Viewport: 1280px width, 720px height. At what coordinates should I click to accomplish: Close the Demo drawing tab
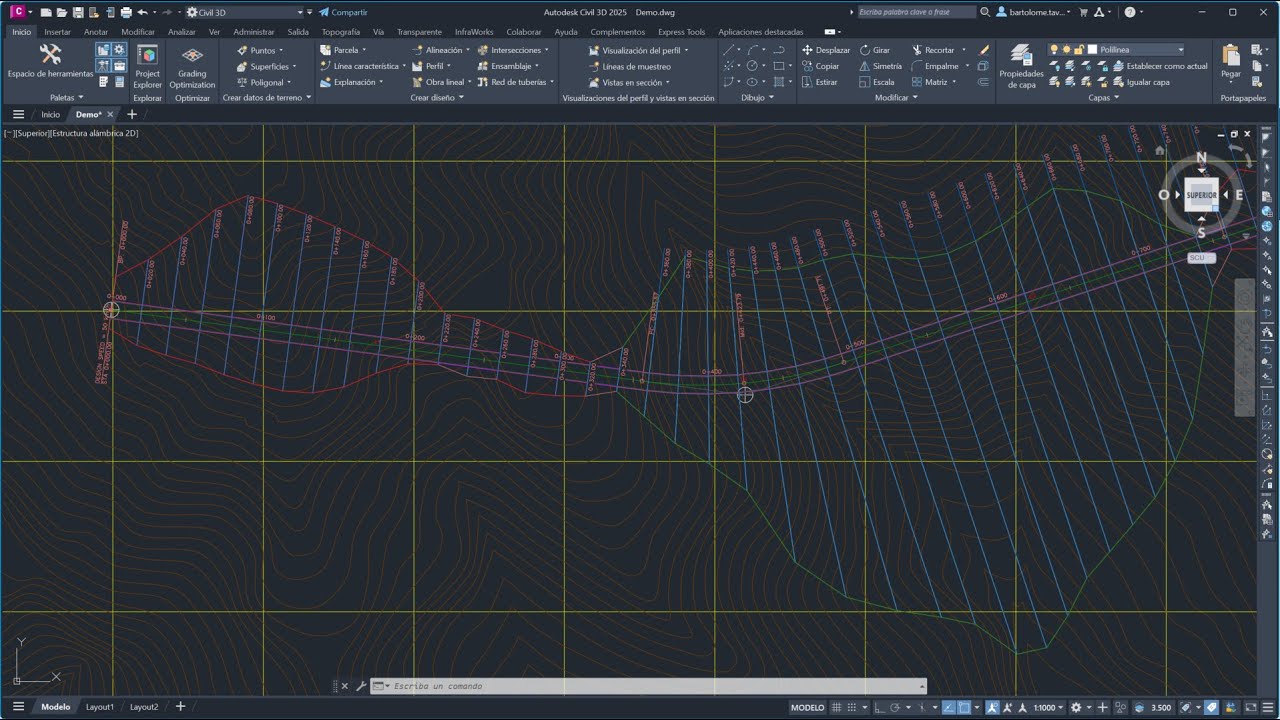pyautogui.click(x=110, y=114)
